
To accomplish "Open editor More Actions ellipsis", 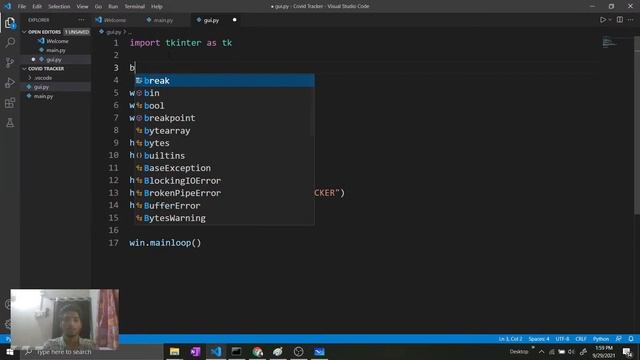I will pyautogui.click(x=631, y=20).
